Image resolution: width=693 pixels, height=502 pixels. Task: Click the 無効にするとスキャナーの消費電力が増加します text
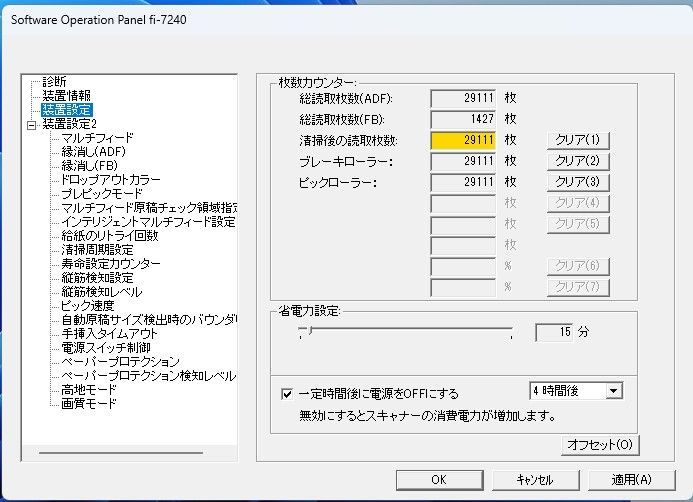(x=427, y=416)
